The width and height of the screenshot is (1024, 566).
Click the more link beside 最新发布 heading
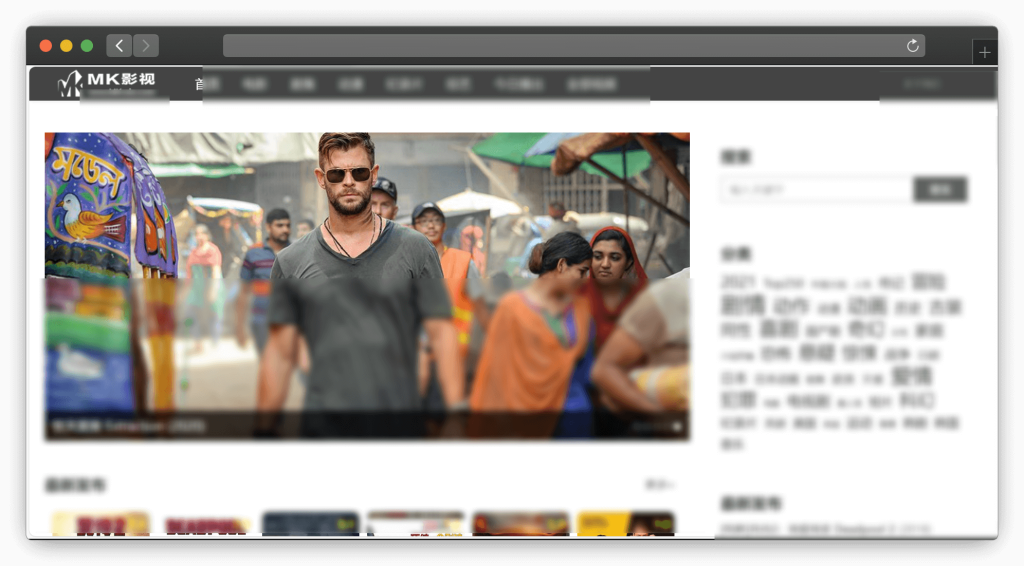(658, 485)
